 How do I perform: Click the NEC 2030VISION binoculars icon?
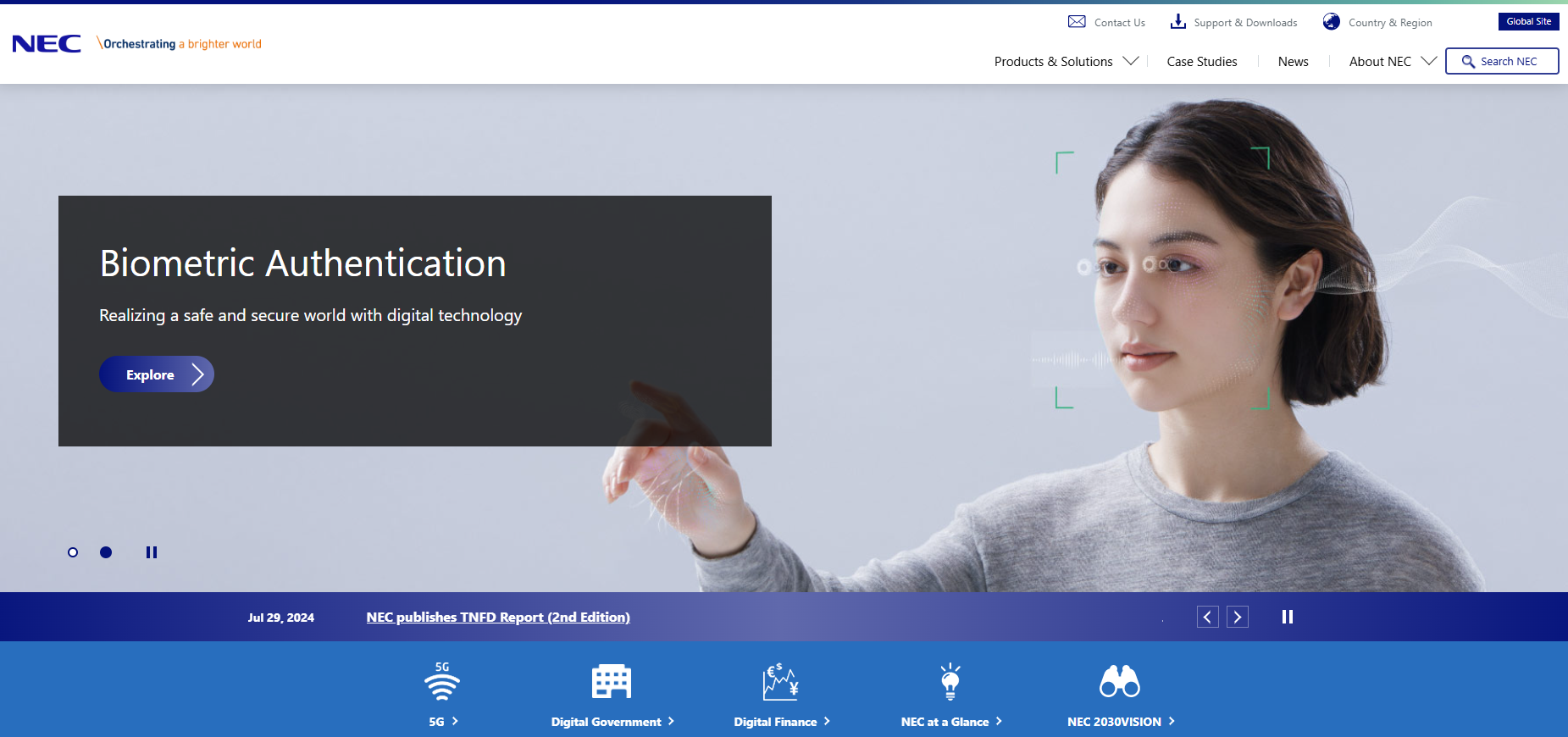[x=1120, y=681]
